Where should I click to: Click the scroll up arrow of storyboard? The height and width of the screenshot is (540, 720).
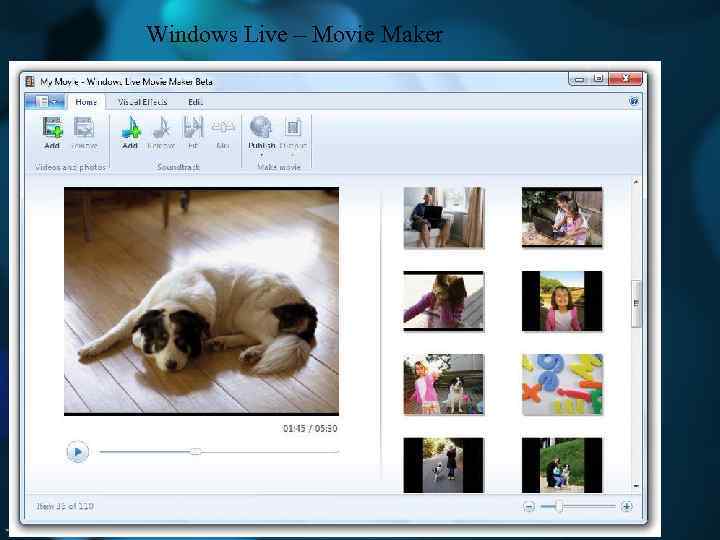pyautogui.click(x=636, y=182)
